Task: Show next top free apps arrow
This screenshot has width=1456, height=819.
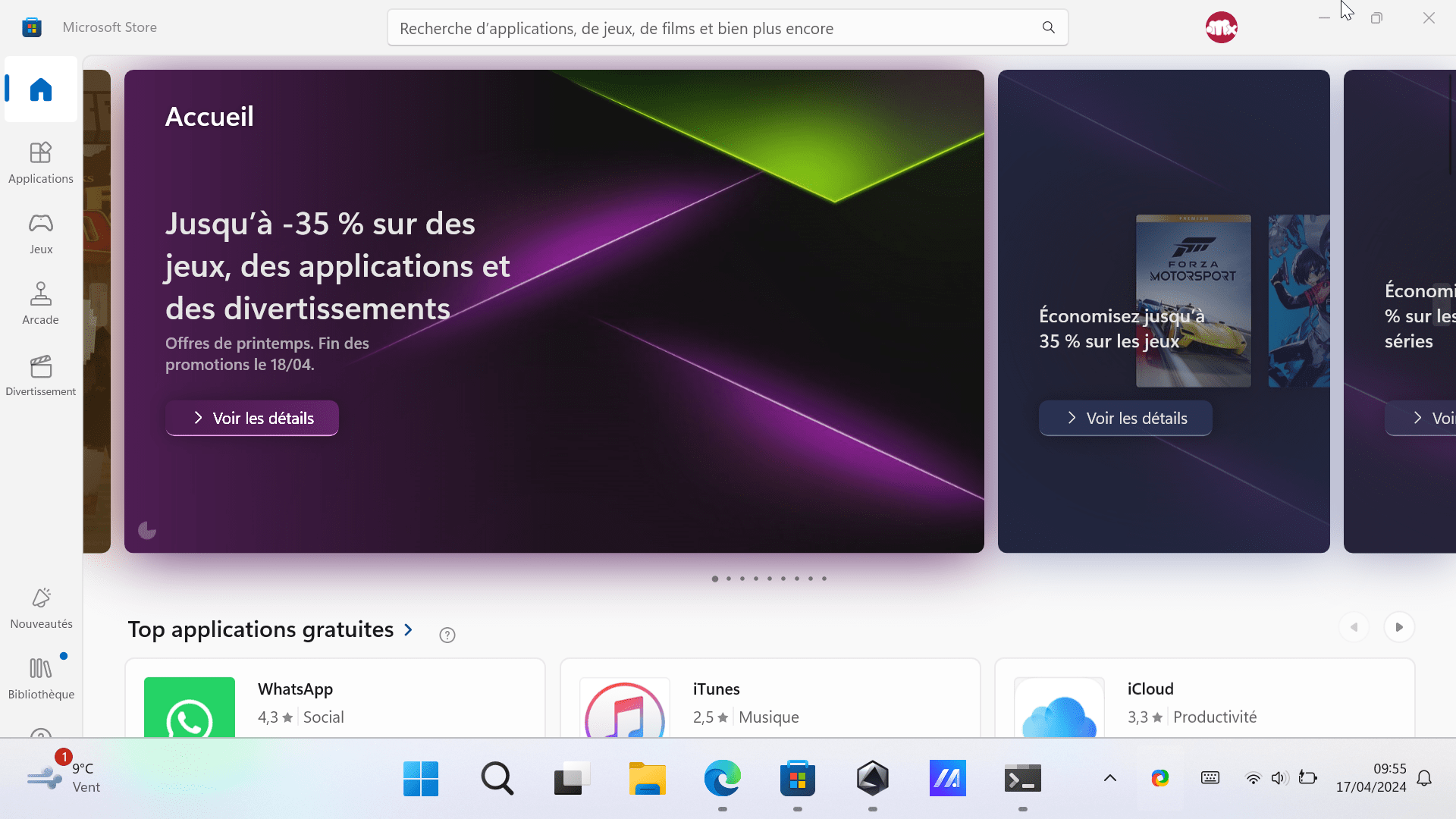Action: pos(1399,627)
